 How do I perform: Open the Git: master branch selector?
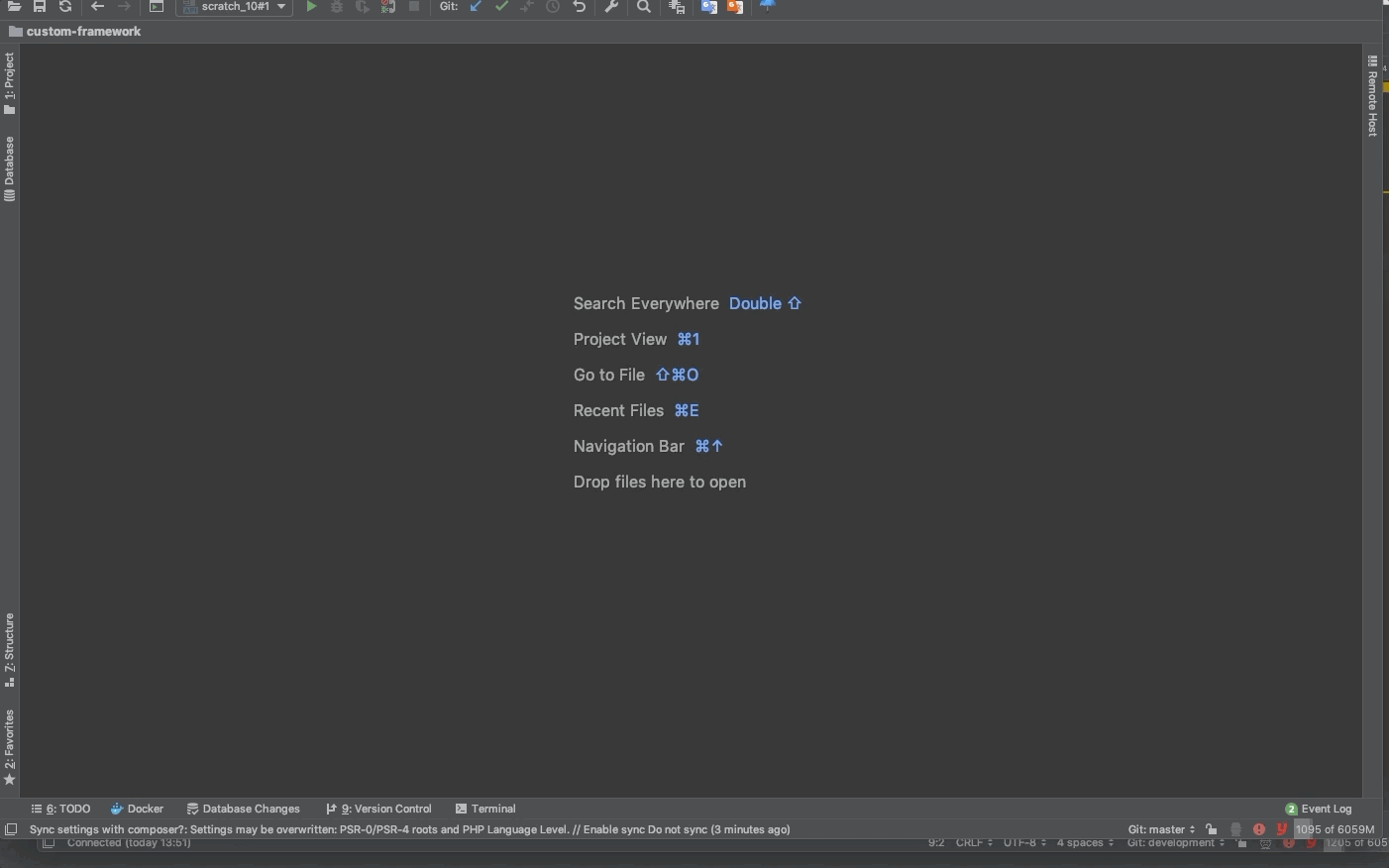1161,829
